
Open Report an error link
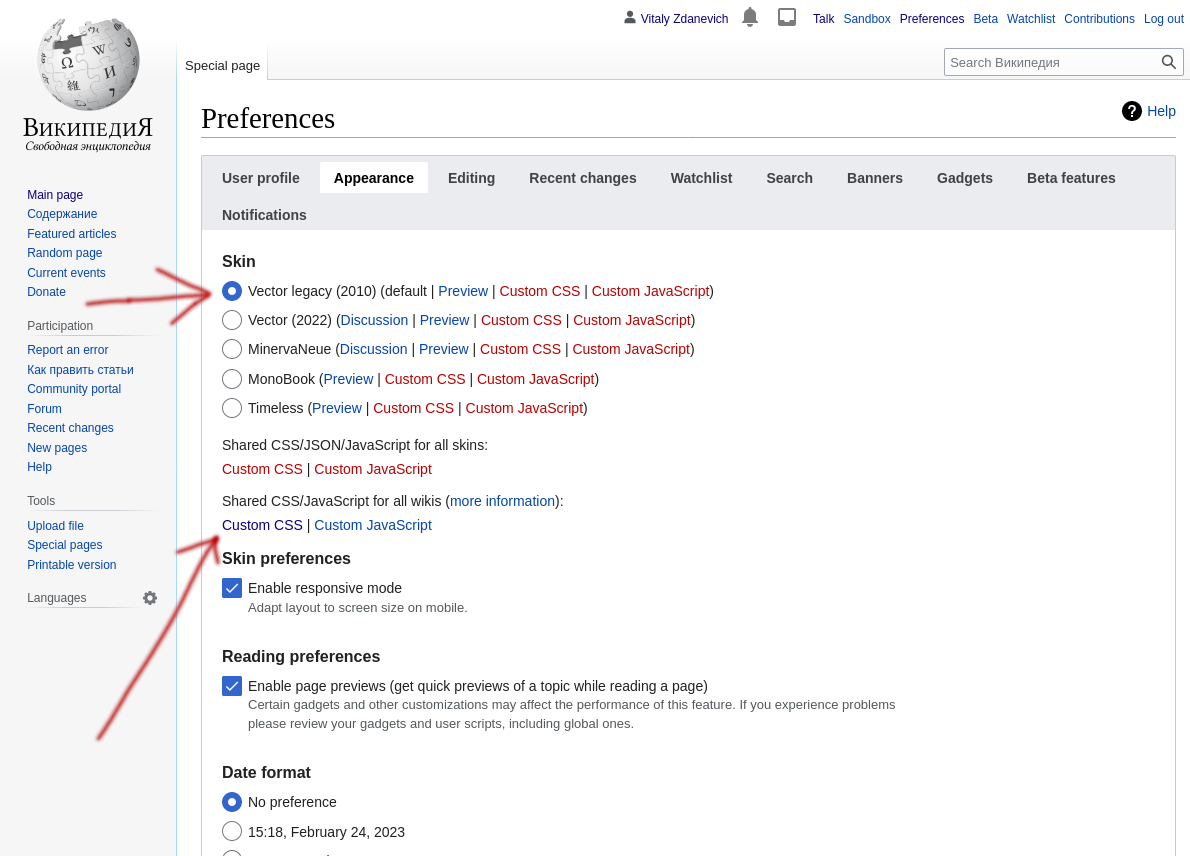pyautogui.click(x=68, y=350)
